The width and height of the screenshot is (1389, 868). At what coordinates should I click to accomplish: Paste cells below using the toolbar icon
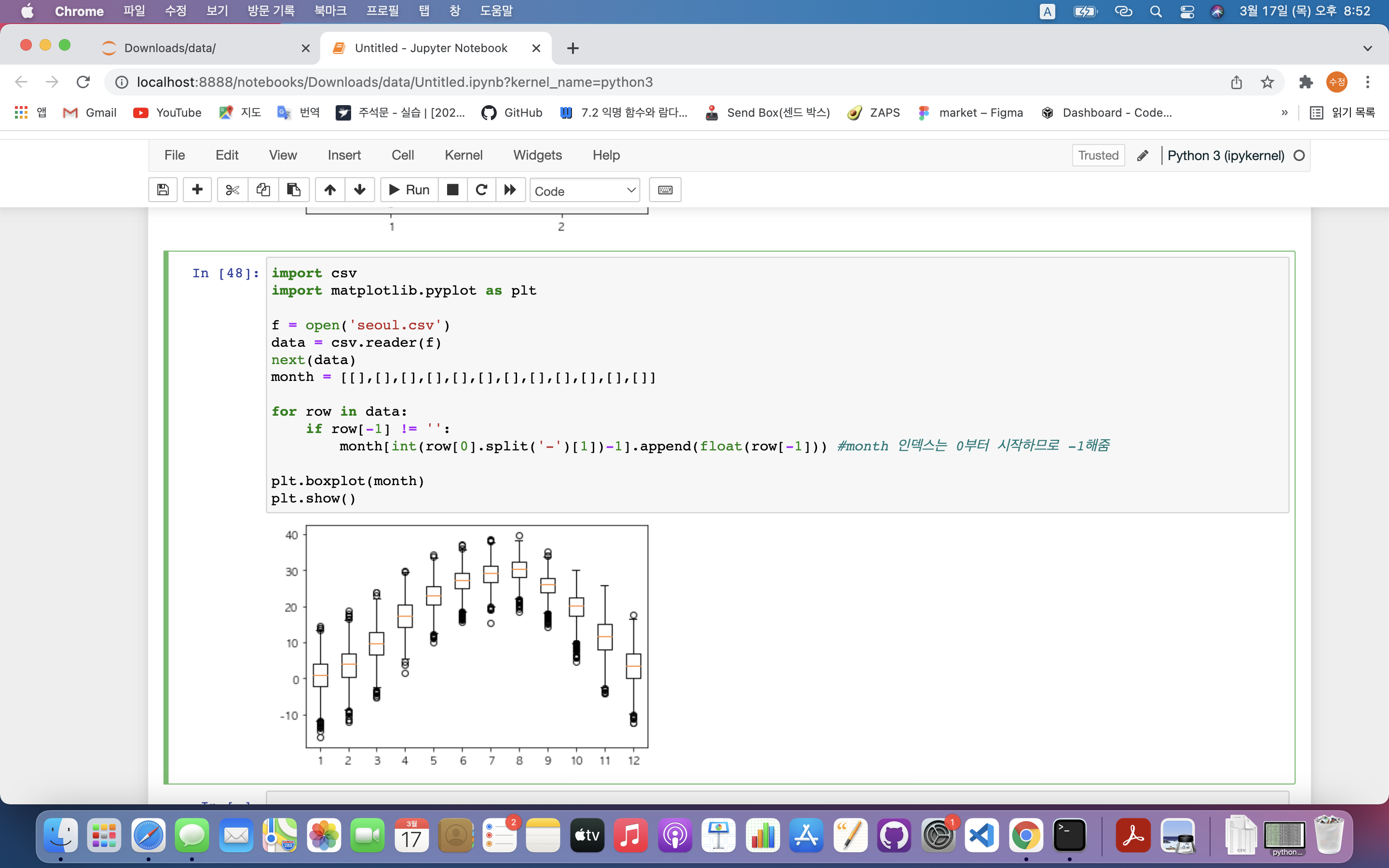294,190
